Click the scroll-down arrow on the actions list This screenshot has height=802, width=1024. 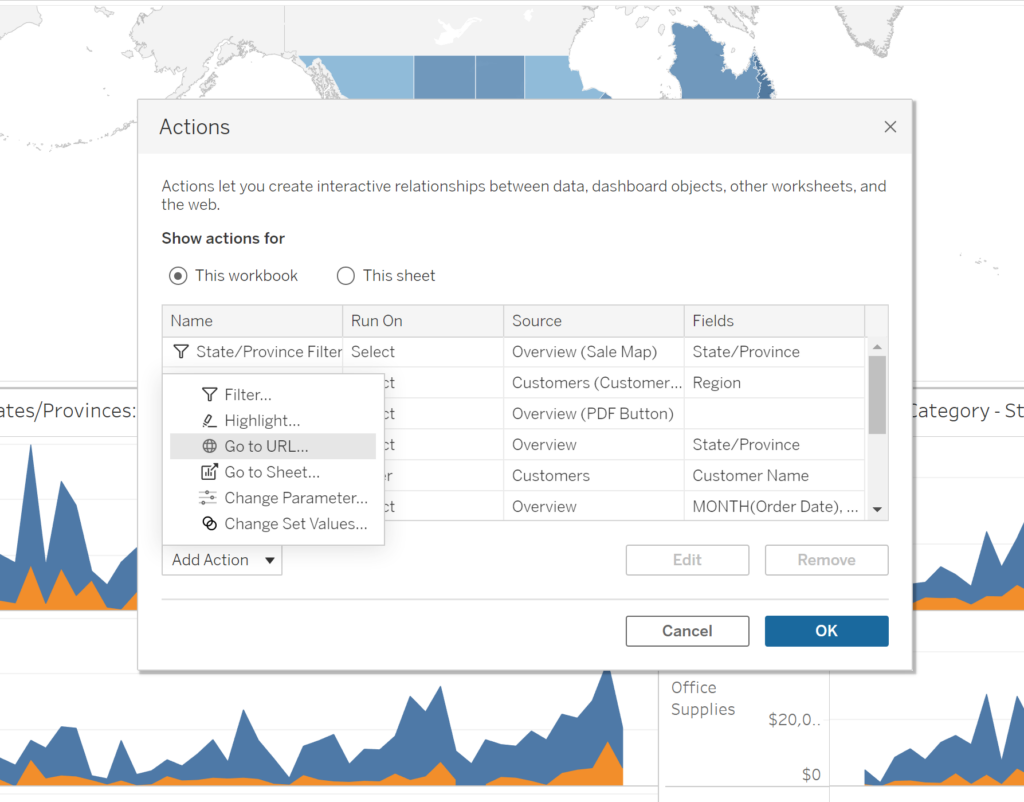[878, 509]
